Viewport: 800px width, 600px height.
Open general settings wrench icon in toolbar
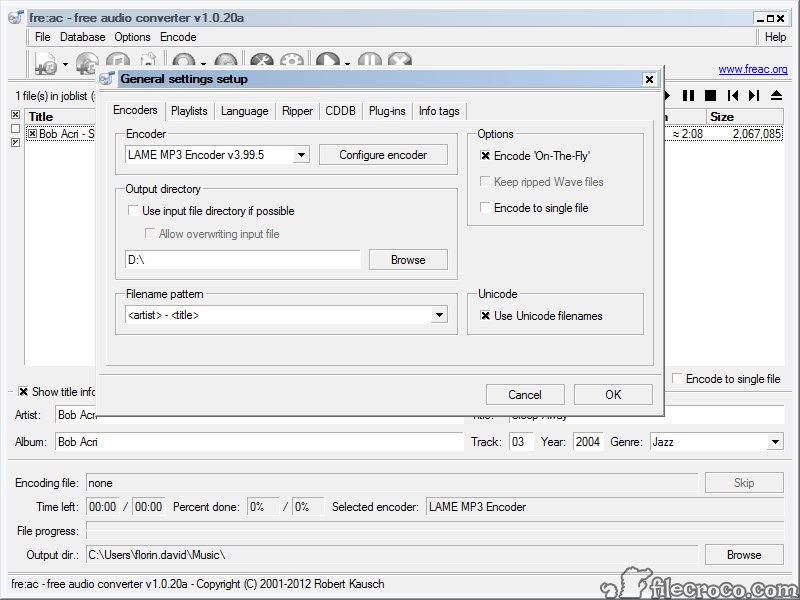click(x=262, y=60)
